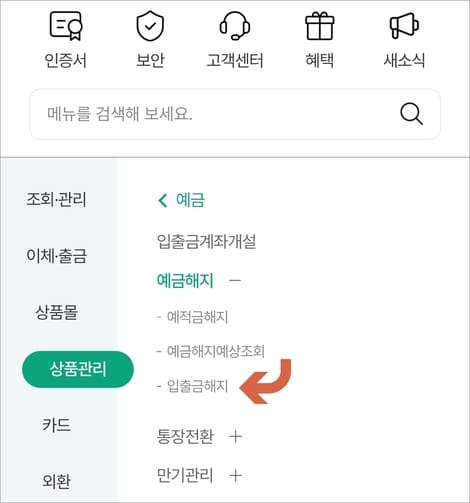Open the 인증서 certificate icon
Image resolution: width=470 pixels, height=503 pixels.
pos(66,26)
